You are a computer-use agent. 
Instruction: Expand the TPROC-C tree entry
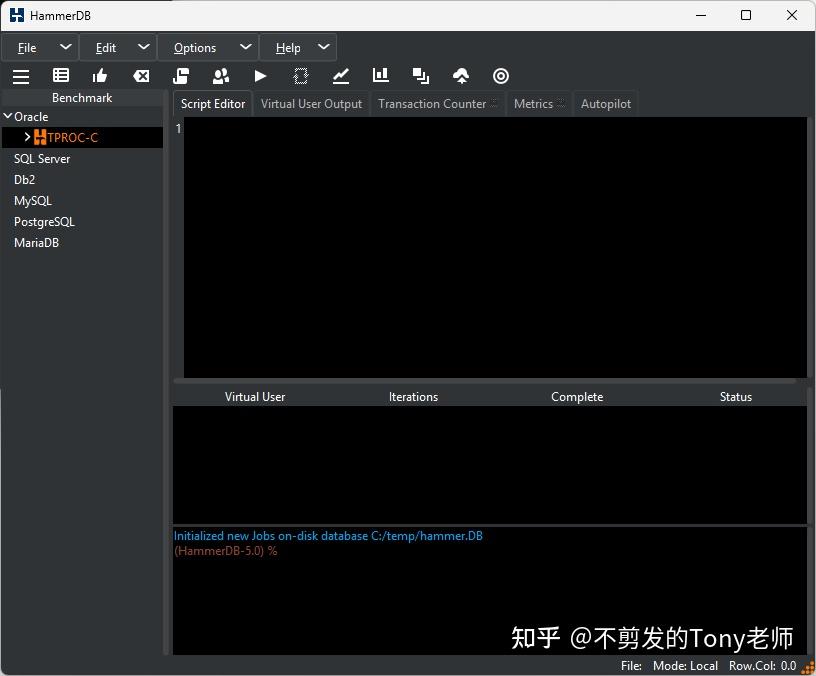[x=27, y=137]
